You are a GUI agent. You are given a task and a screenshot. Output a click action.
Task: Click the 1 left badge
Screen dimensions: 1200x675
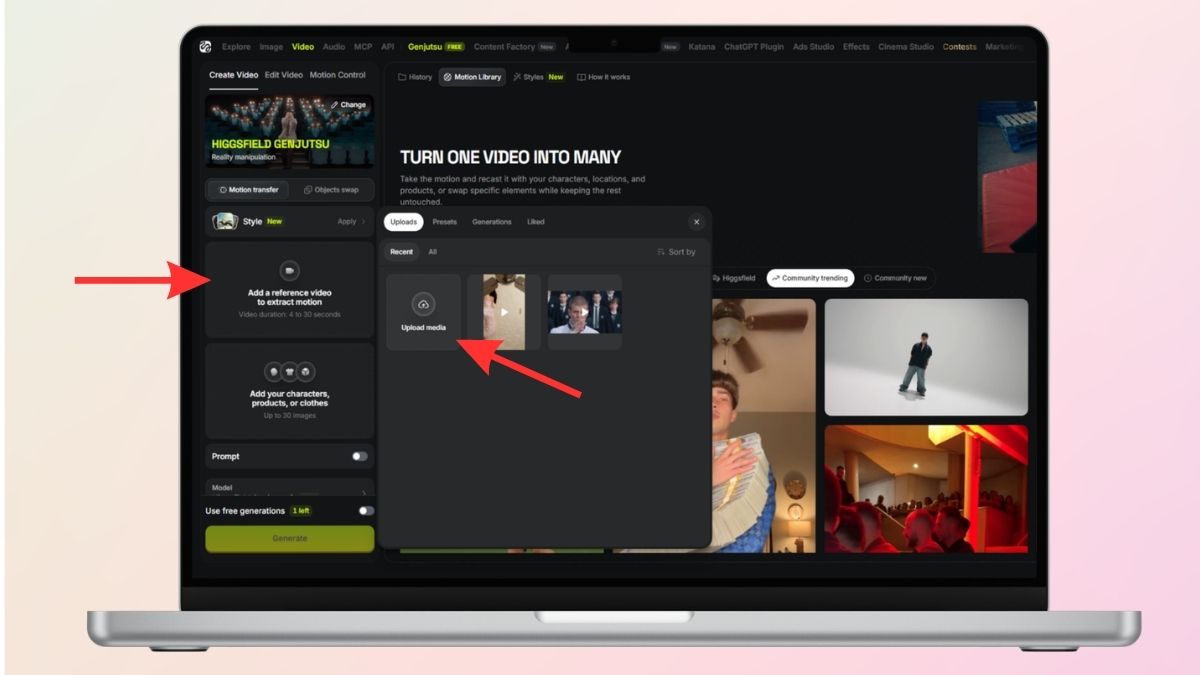point(301,511)
